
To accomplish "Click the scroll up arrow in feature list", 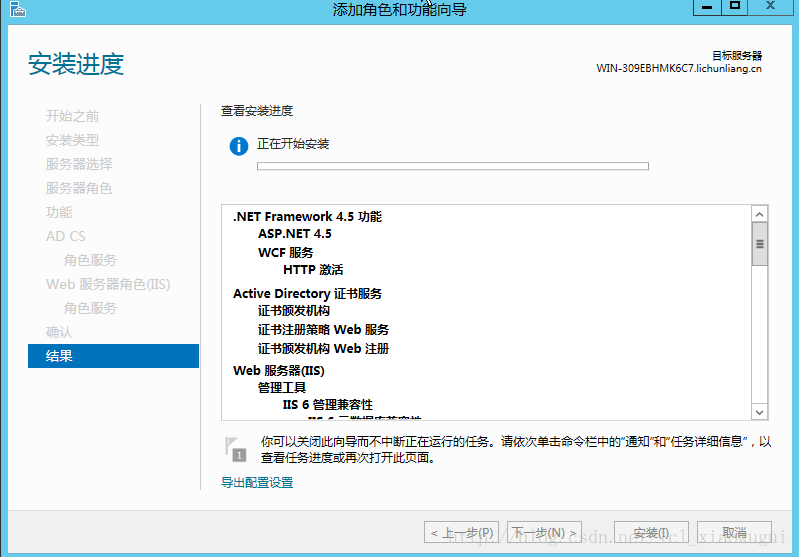I will (759, 214).
